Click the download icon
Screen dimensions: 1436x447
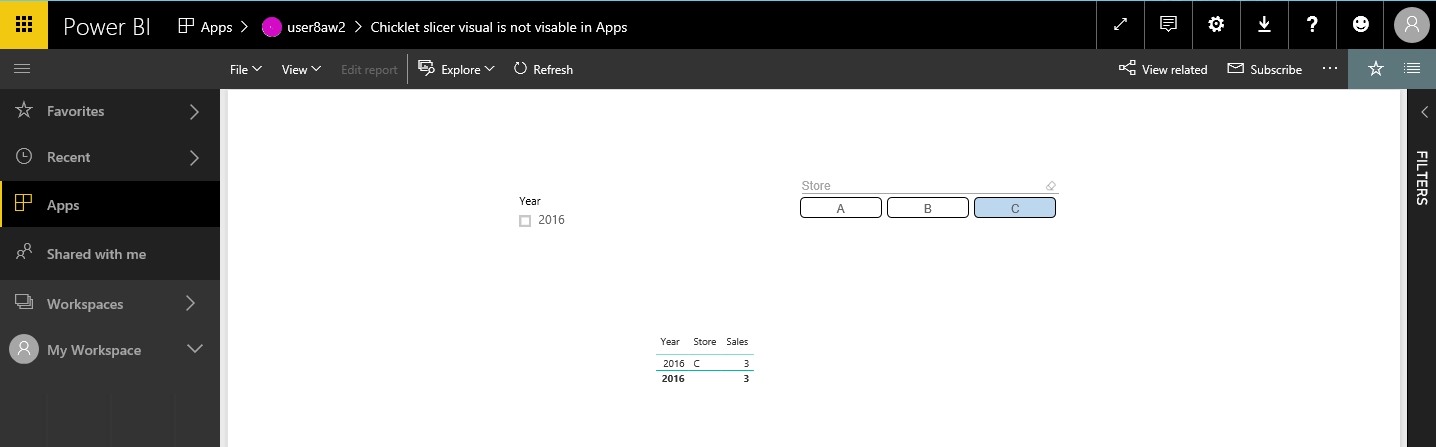(1264, 25)
